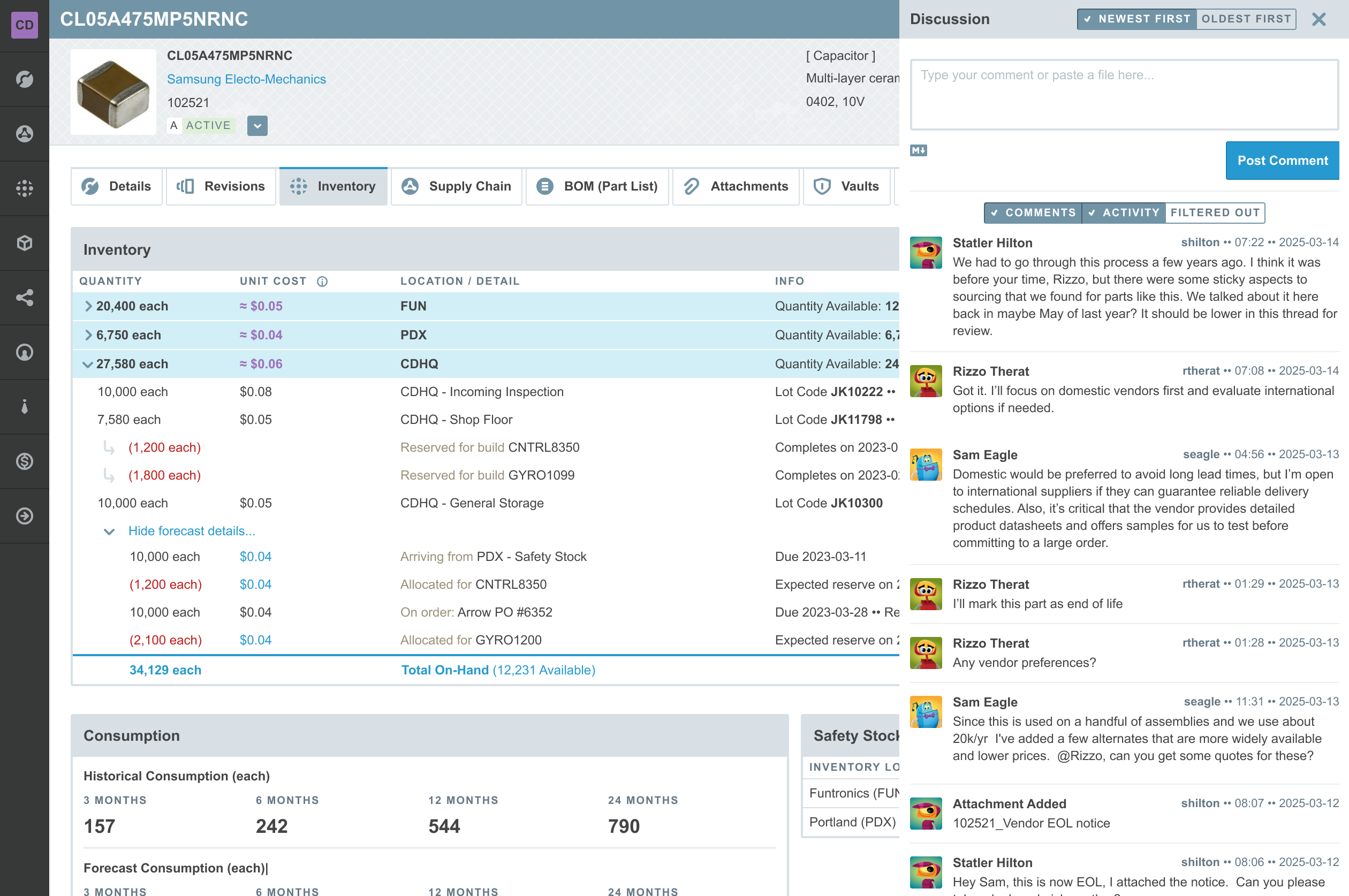Open the cube icon in sidebar
This screenshot has height=896, width=1349.
(x=25, y=243)
